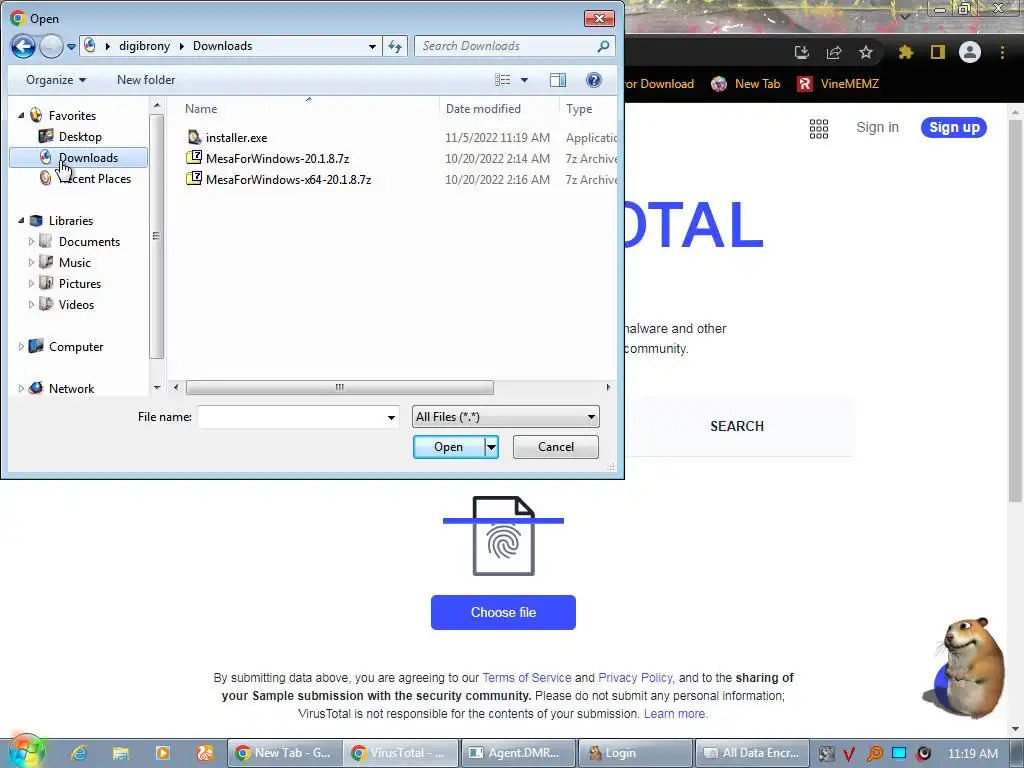Open the Privacy Policy link
This screenshot has width=1024, height=768.
pos(635,678)
